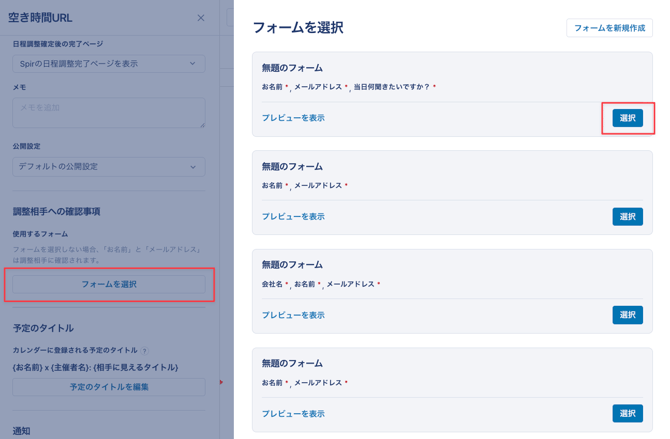Click the help icon beside カレンダーに登録される予定のタイトル
Viewport: 670px width, 439px height.
point(145,351)
